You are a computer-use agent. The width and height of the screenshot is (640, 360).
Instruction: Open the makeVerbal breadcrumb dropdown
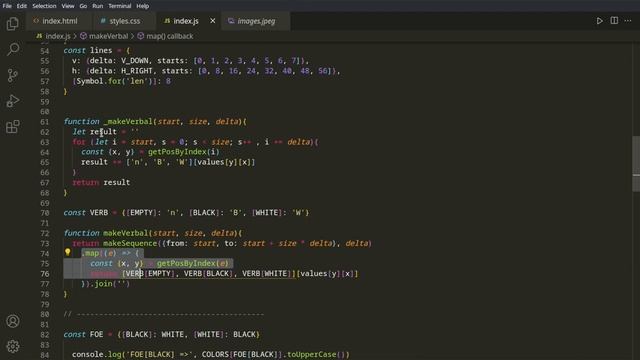pyautogui.click(x=108, y=36)
